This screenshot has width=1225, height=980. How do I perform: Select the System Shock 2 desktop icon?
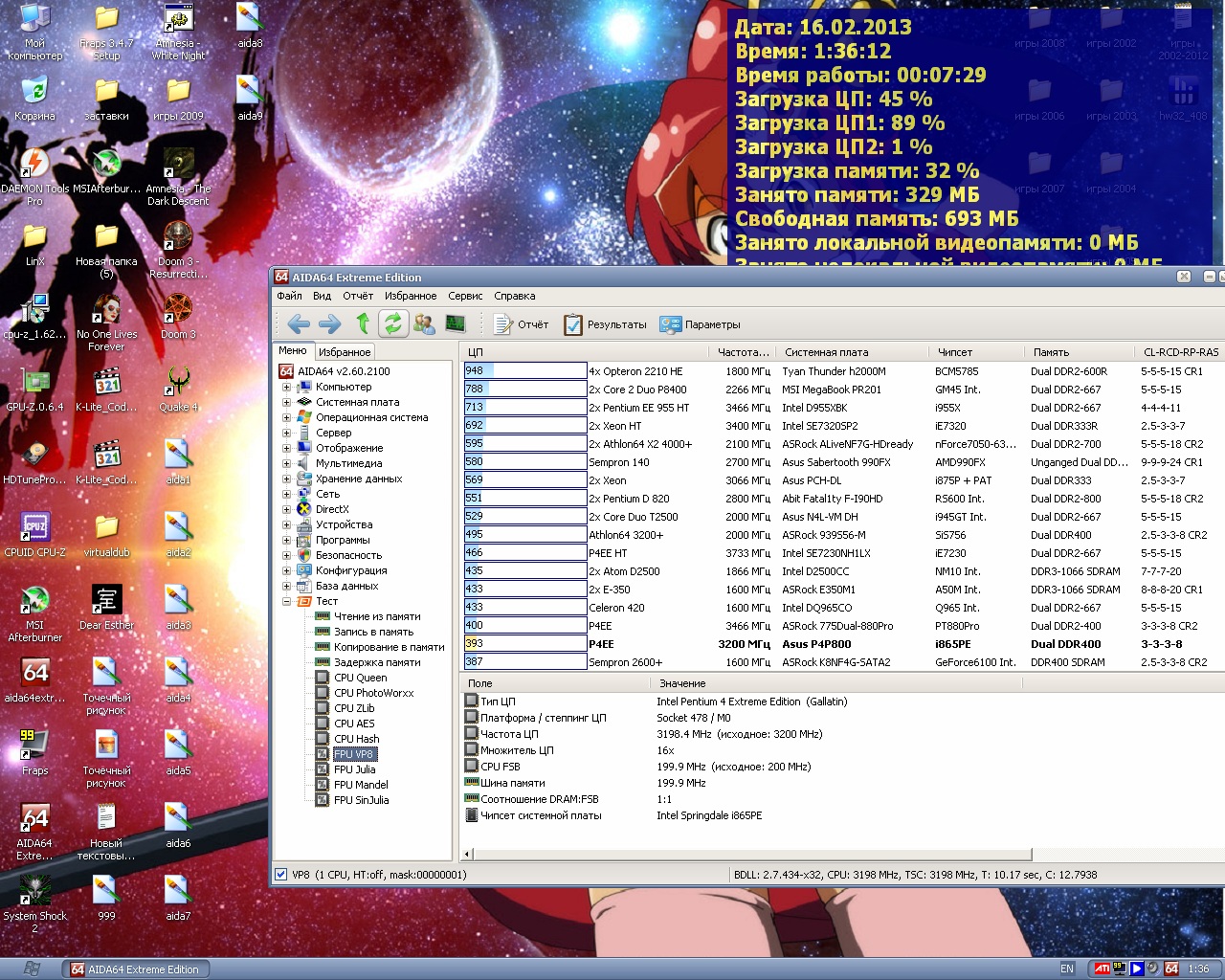click(34, 905)
